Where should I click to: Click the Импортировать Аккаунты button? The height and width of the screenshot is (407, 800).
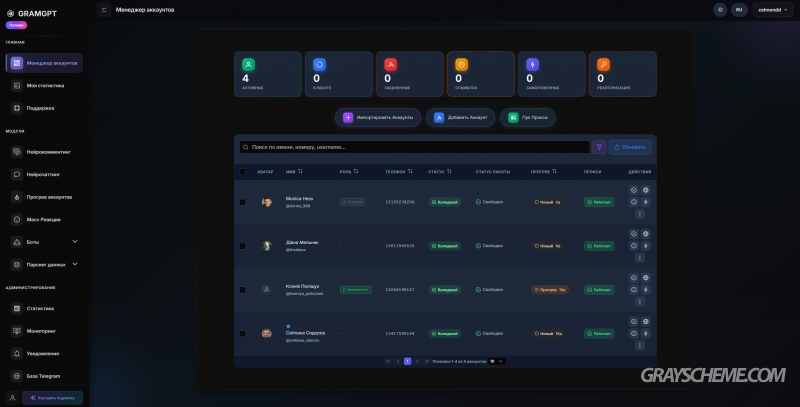[377, 117]
